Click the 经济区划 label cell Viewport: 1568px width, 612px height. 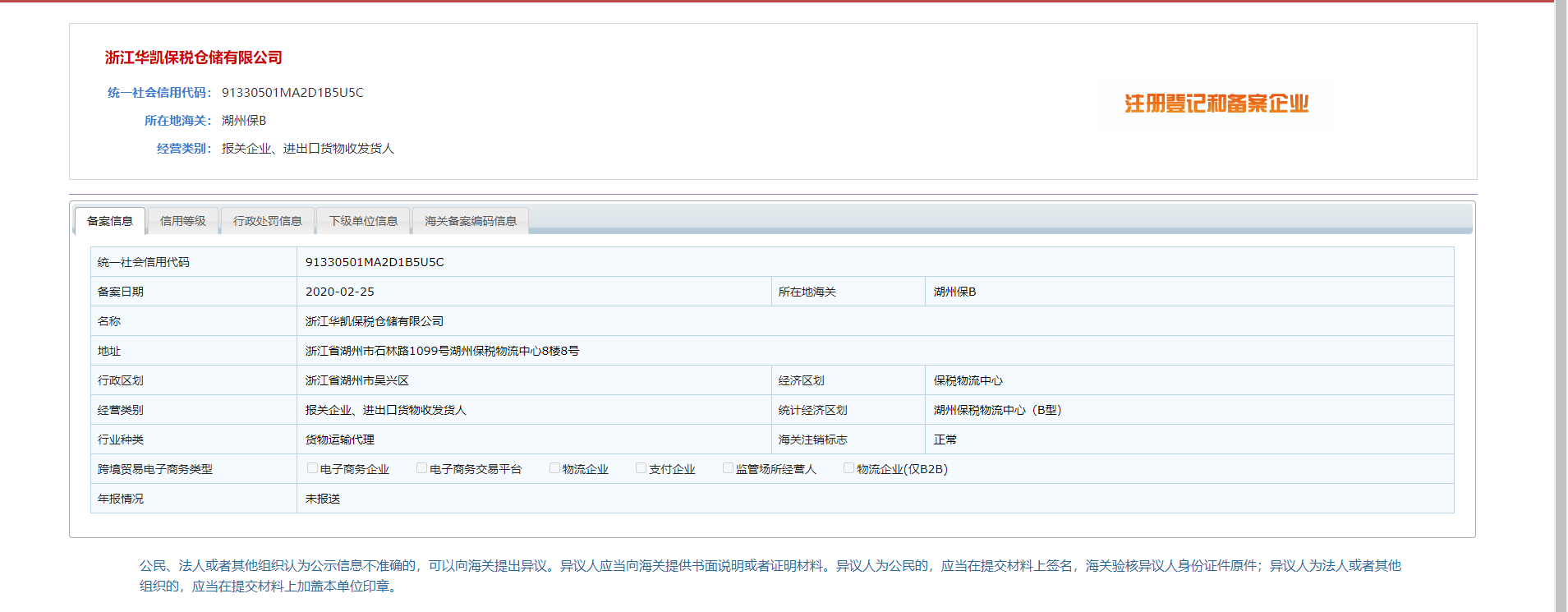click(848, 380)
